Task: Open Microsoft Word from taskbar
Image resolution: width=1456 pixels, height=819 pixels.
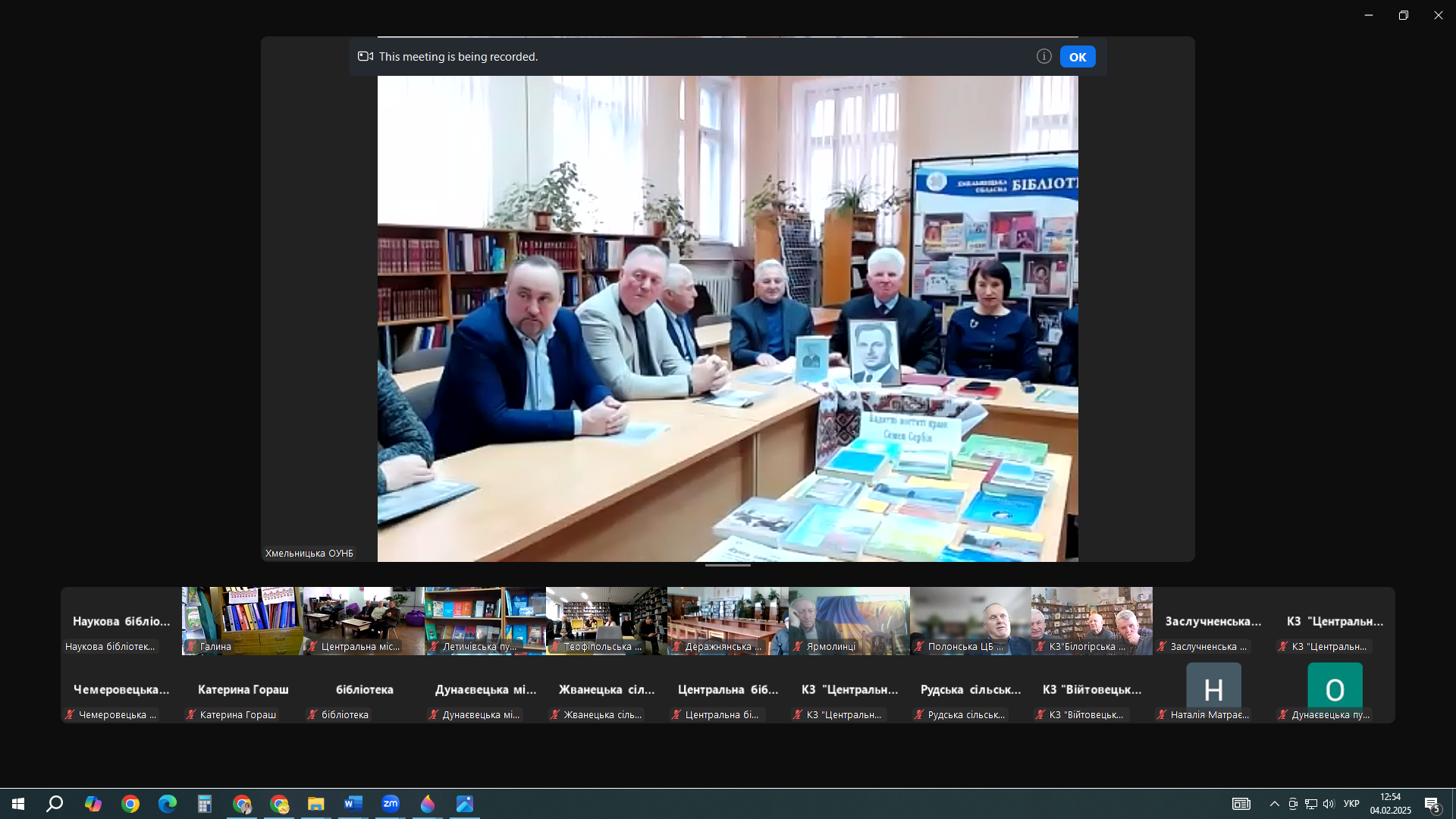Action: tap(353, 804)
